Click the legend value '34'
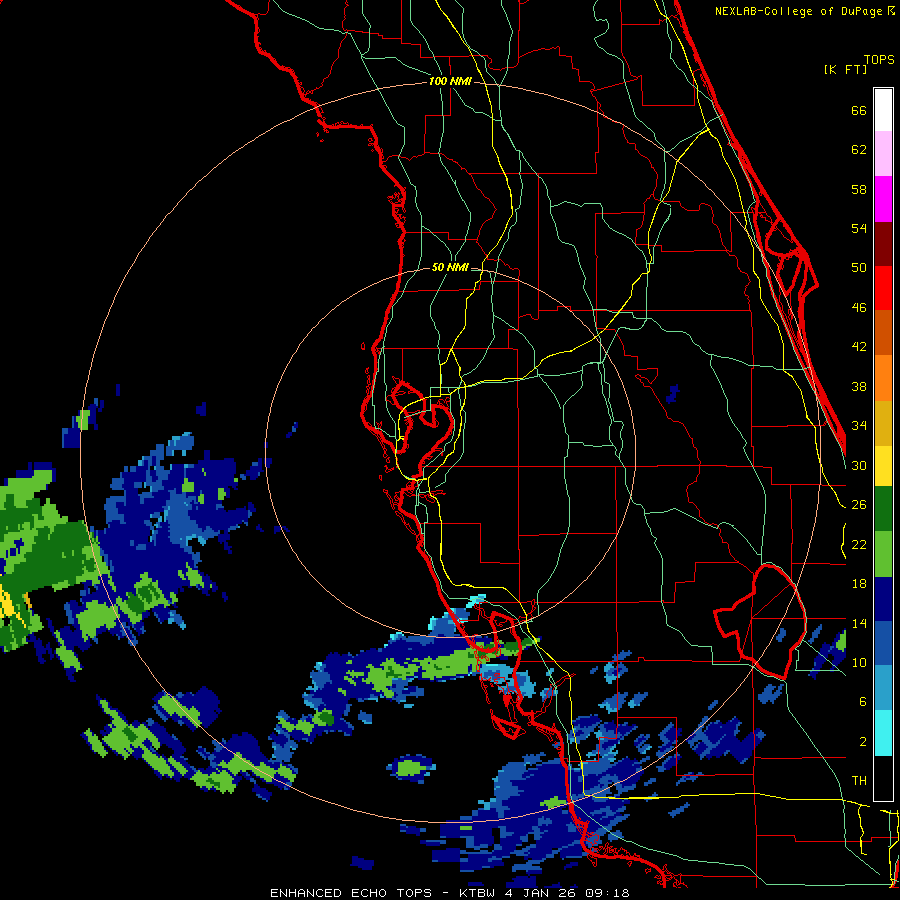 [859, 425]
